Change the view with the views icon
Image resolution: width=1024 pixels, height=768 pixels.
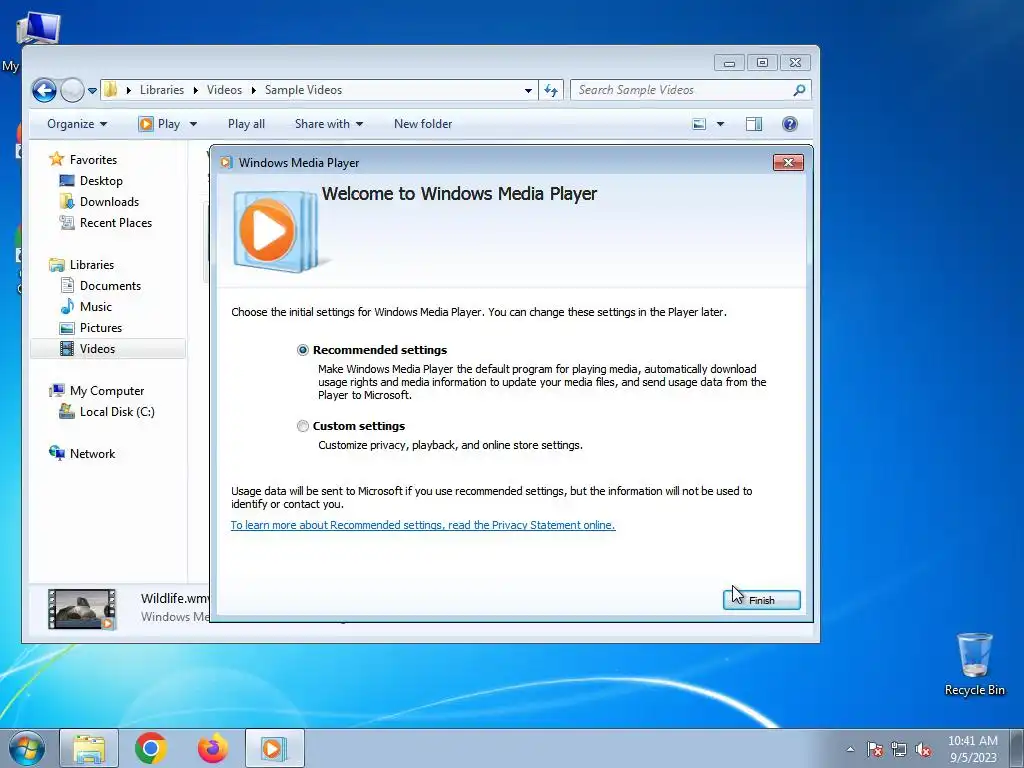[699, 124]
